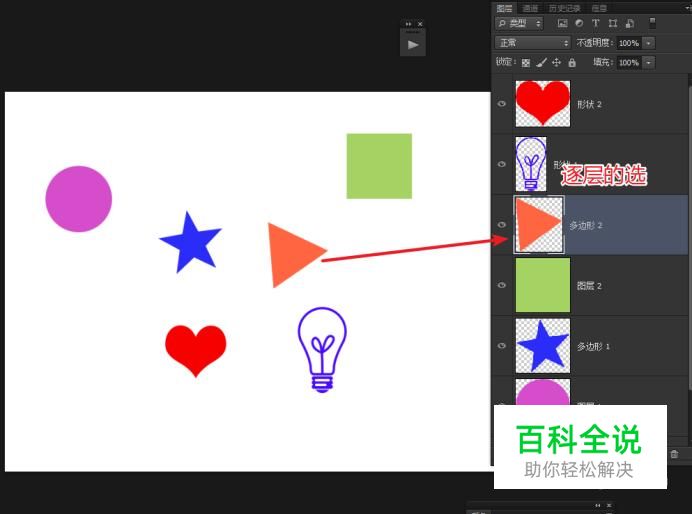Hide the 形状 2 heart layer

502,104
